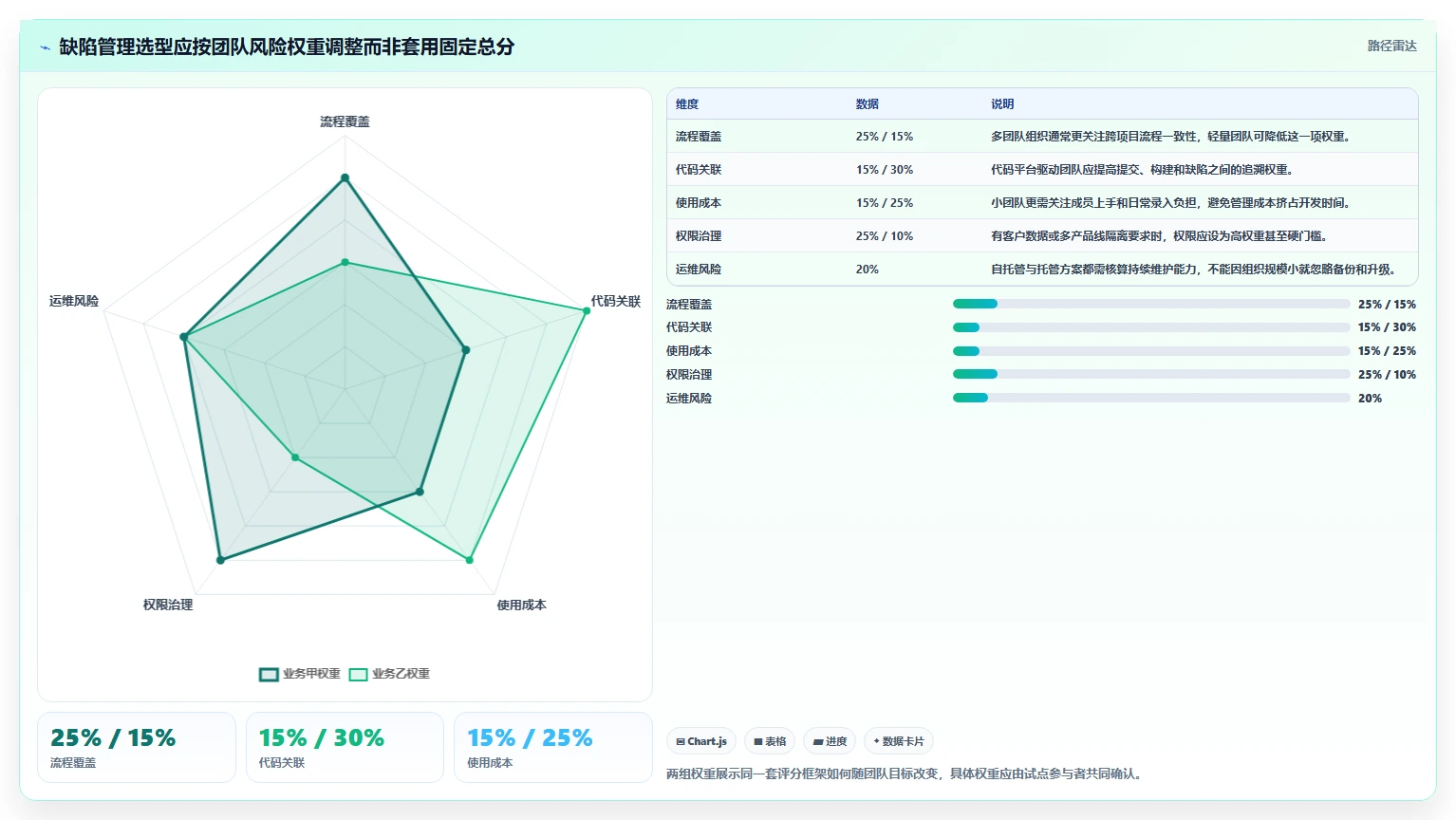This screenshot has height=820, width=1456.
Task: Click the 25% / 15% value in the 流程覆盖 table row
Action: pos(884,137)
